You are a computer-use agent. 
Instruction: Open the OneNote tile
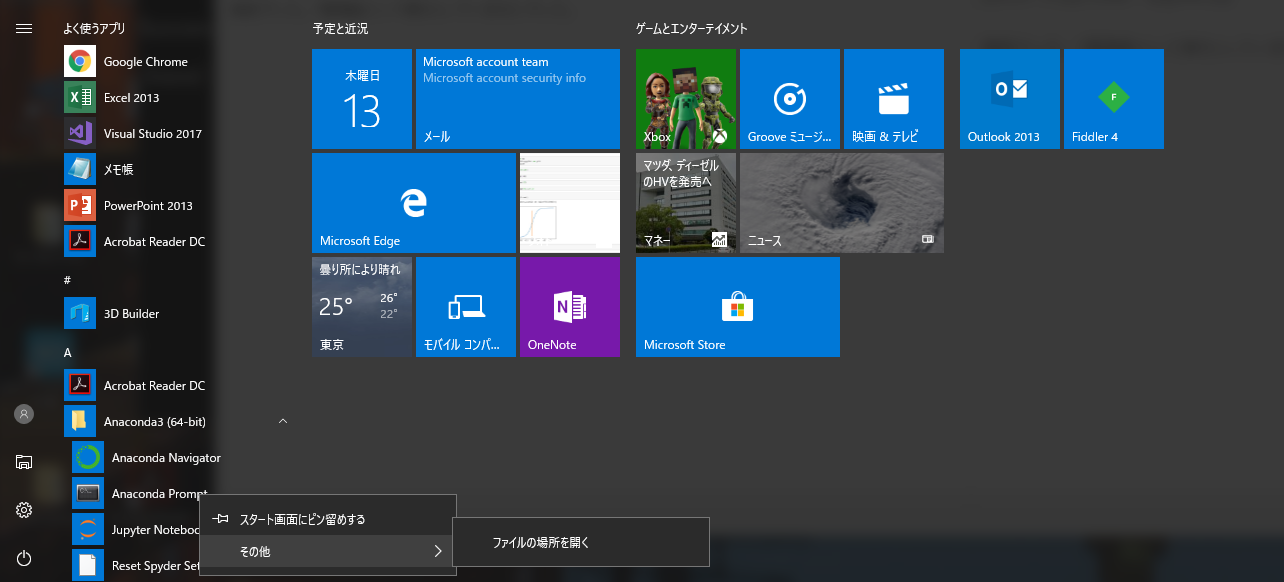569,307
